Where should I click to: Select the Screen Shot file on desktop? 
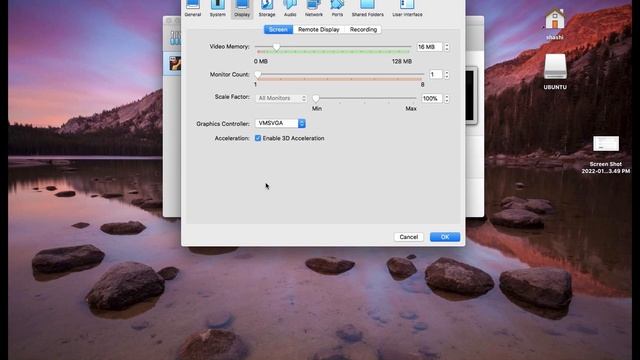point(606,155)
